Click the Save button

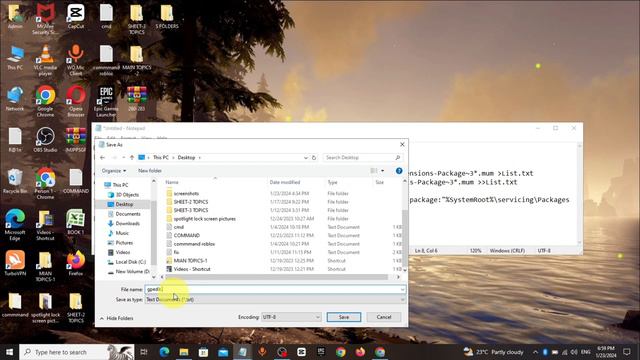(x=344, y=317)
